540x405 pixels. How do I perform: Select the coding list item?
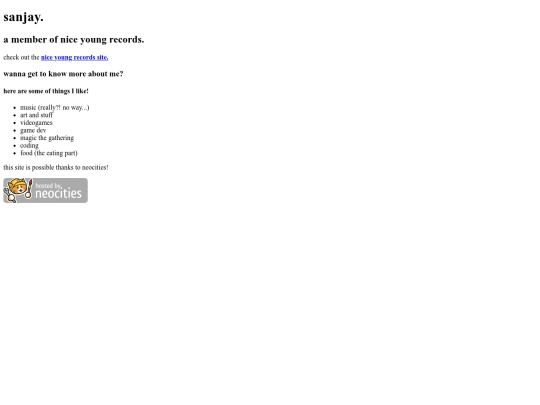[29, 145]
